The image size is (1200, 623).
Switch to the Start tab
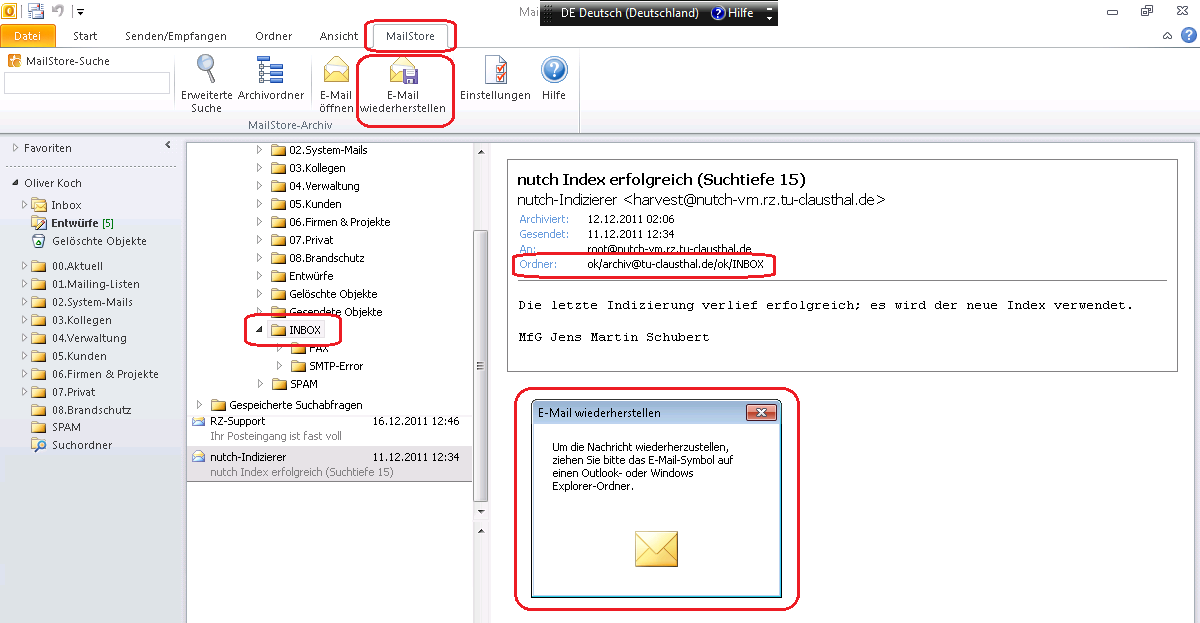click(x=85, y=36)
